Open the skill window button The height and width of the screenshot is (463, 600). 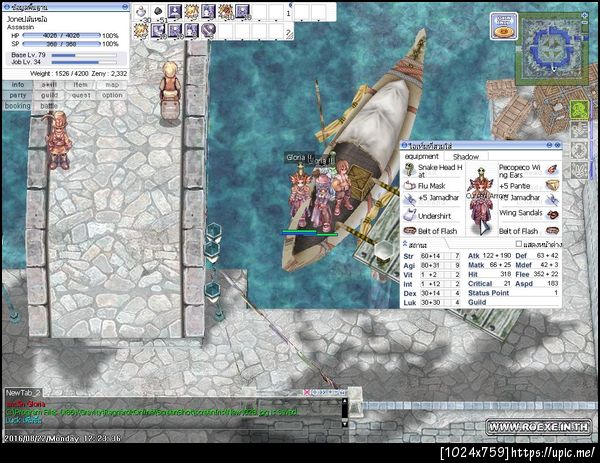[x=49, y=85]
